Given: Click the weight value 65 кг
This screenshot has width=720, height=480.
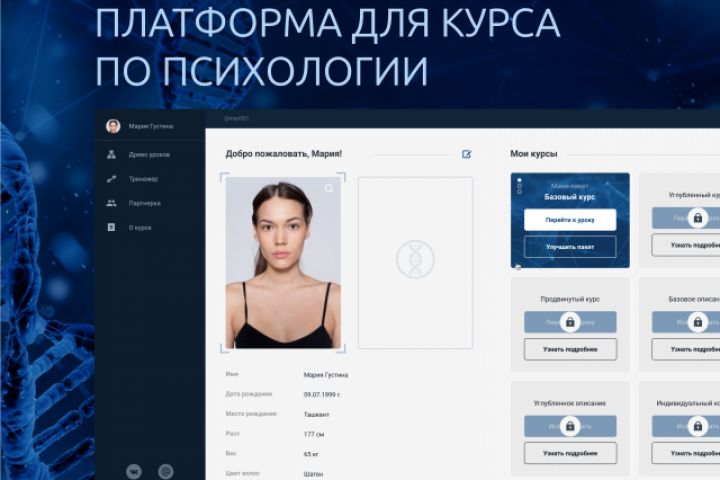Looking at the screenshot, I should [x=311, y=454].
